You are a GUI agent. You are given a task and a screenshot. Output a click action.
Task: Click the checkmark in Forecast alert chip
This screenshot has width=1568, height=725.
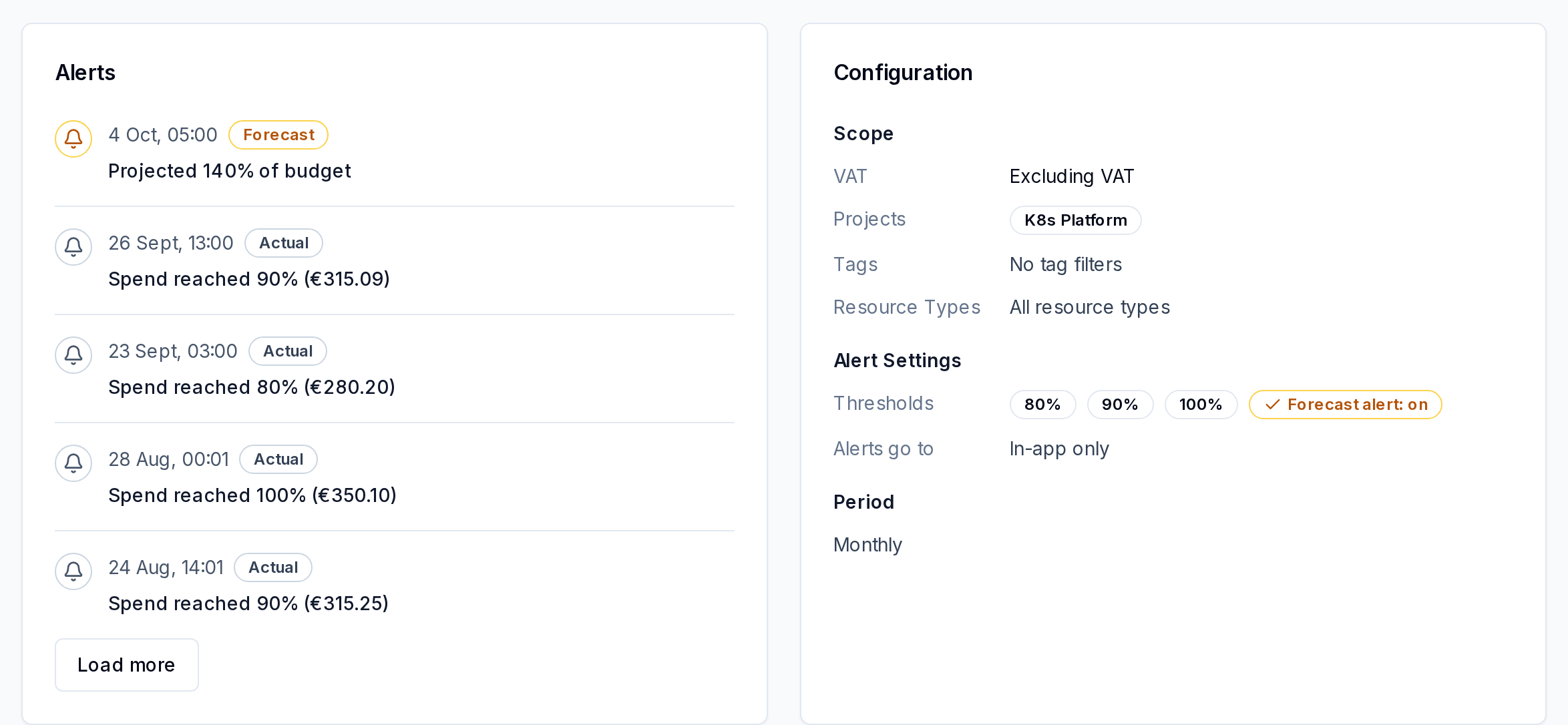click(x=1272, y=405)
